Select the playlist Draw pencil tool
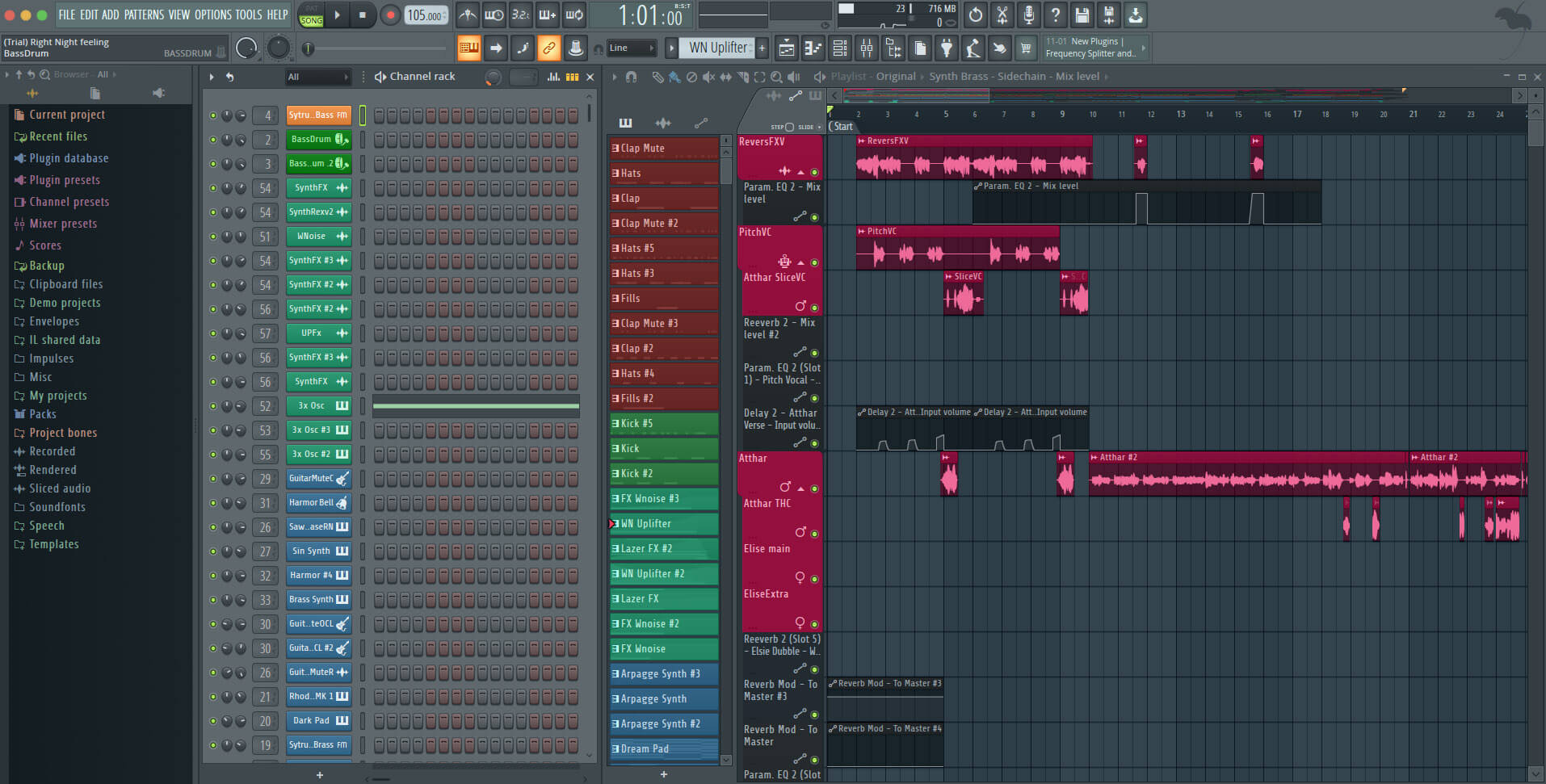The image size is (1546, 784). 657,77
